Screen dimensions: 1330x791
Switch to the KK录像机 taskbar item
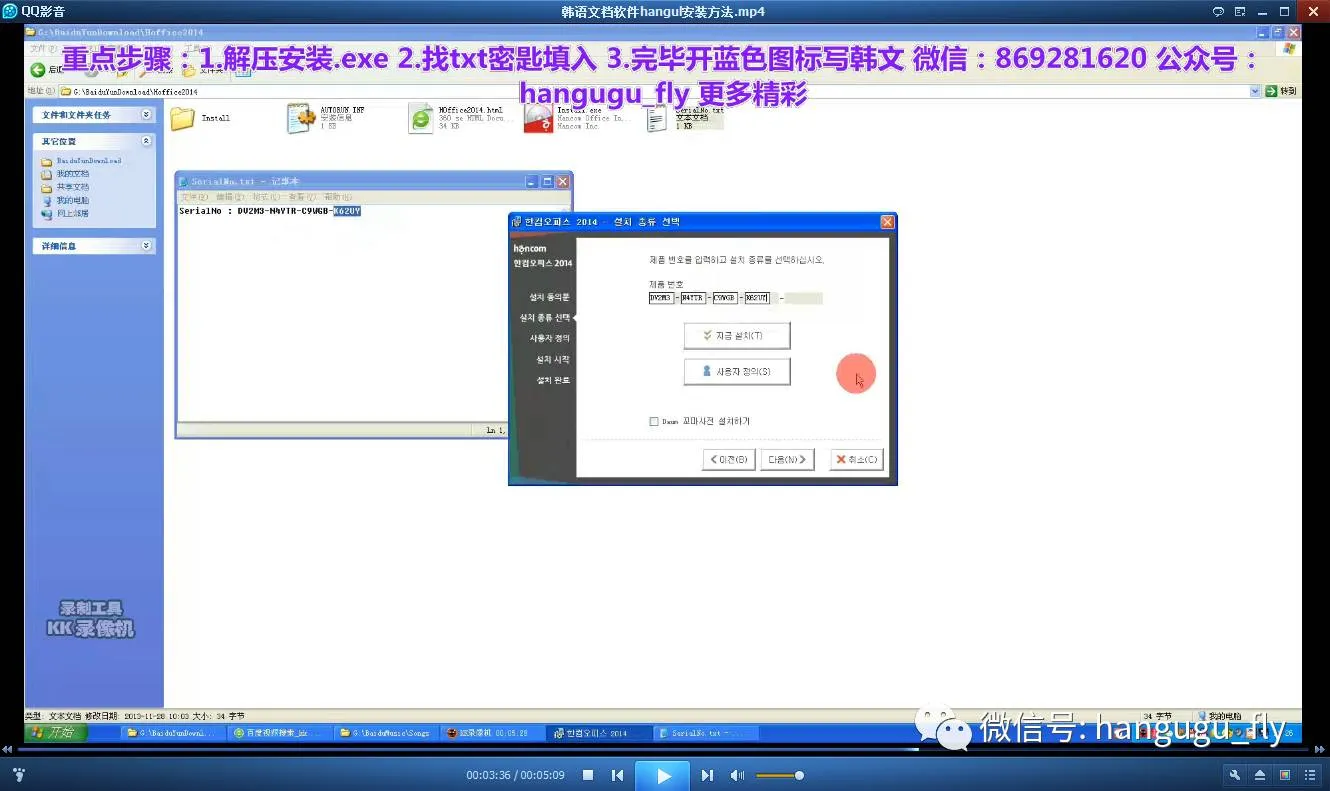tap(491, 733)
